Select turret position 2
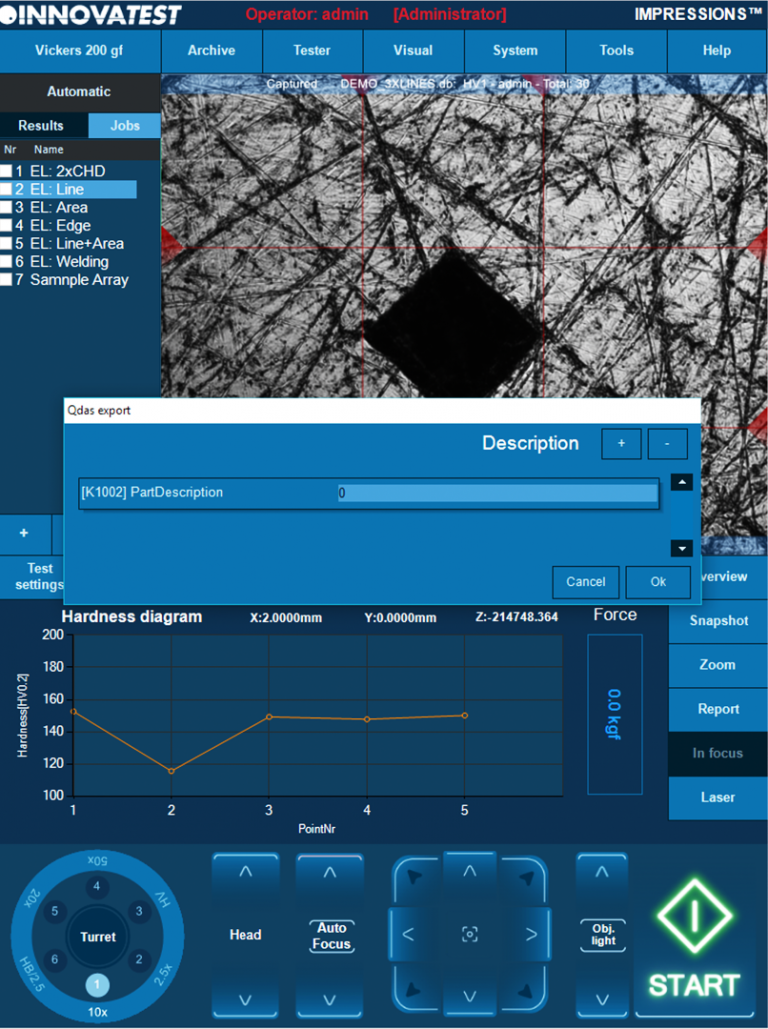768x1029 pixels. (x=139, y=959)
